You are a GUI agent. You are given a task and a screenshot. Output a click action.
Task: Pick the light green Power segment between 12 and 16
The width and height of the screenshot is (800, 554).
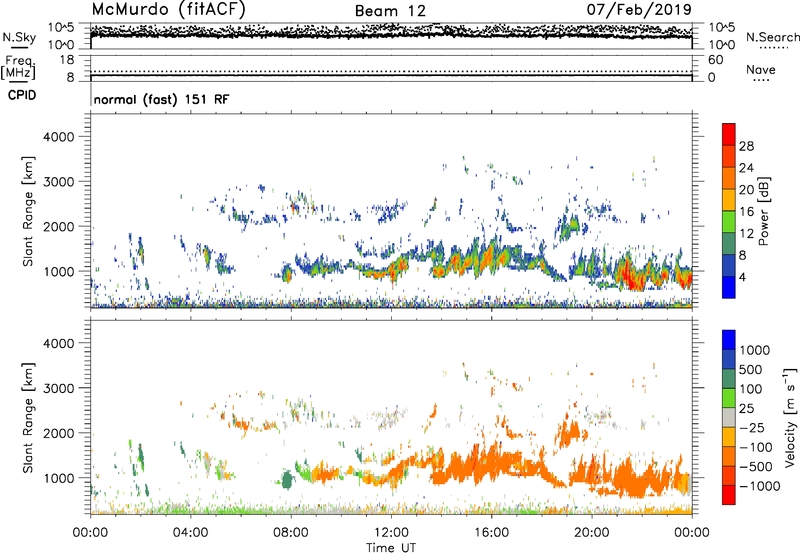point(729,222)
